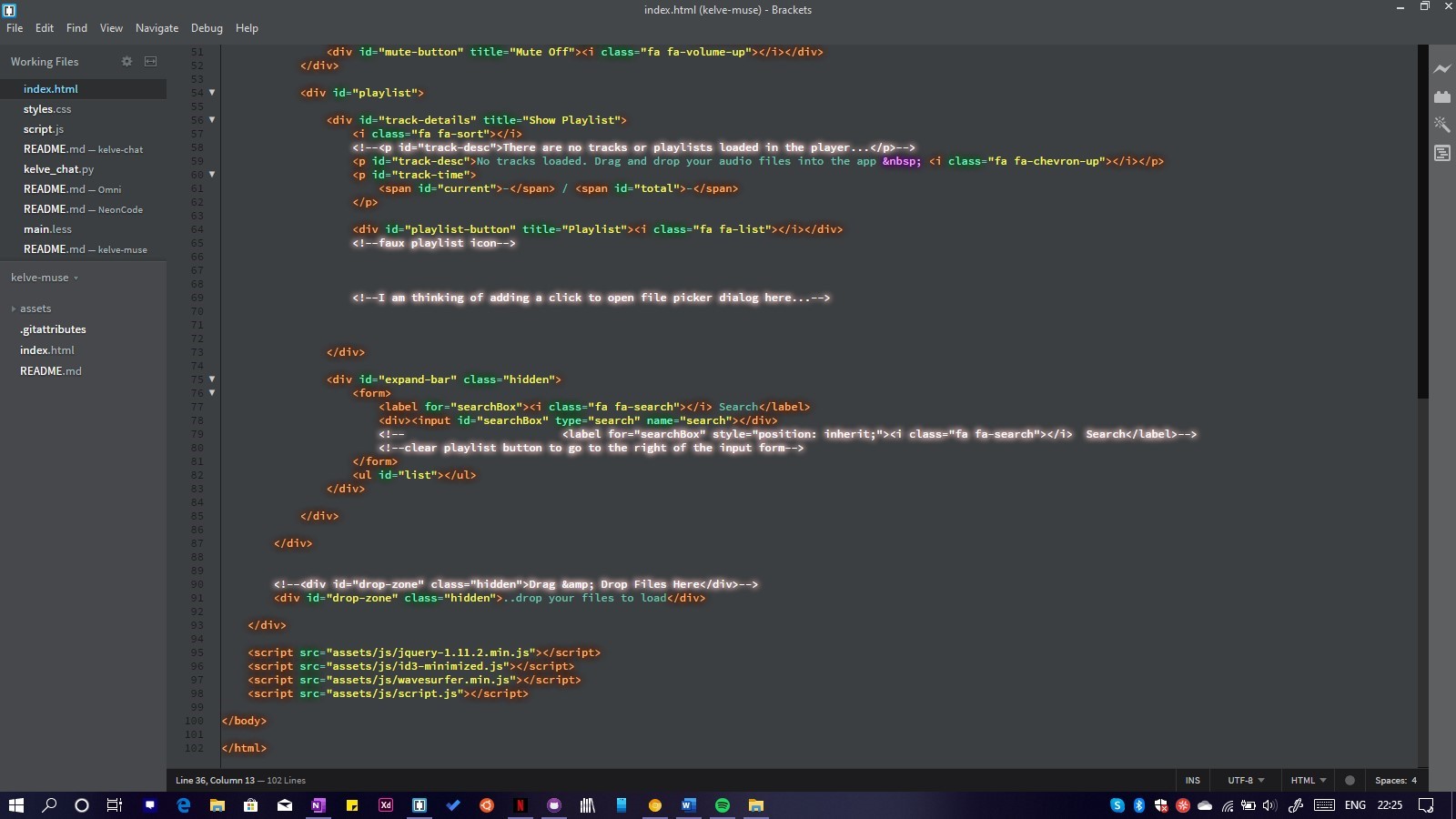Viewport: 1456px width, 819px height.
Task: Open the Windows Start menu
Action: [x=15, y=805]
